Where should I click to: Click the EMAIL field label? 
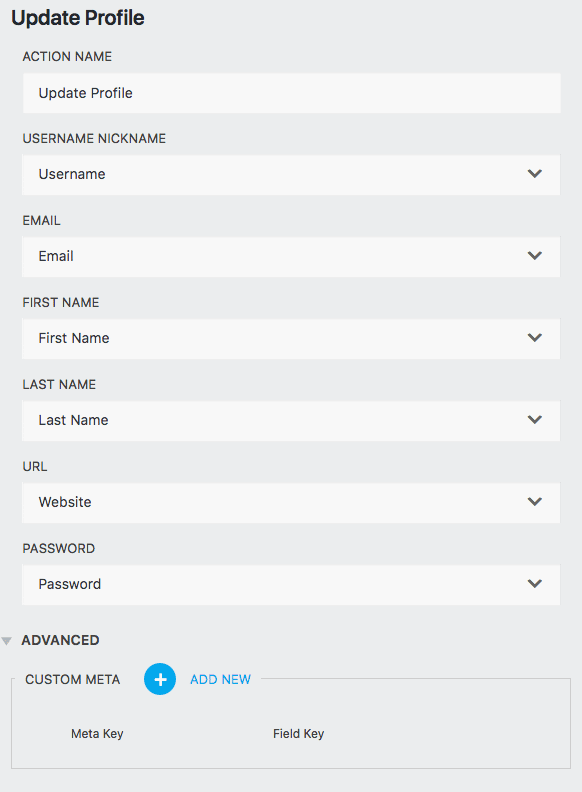coord(41,221)
